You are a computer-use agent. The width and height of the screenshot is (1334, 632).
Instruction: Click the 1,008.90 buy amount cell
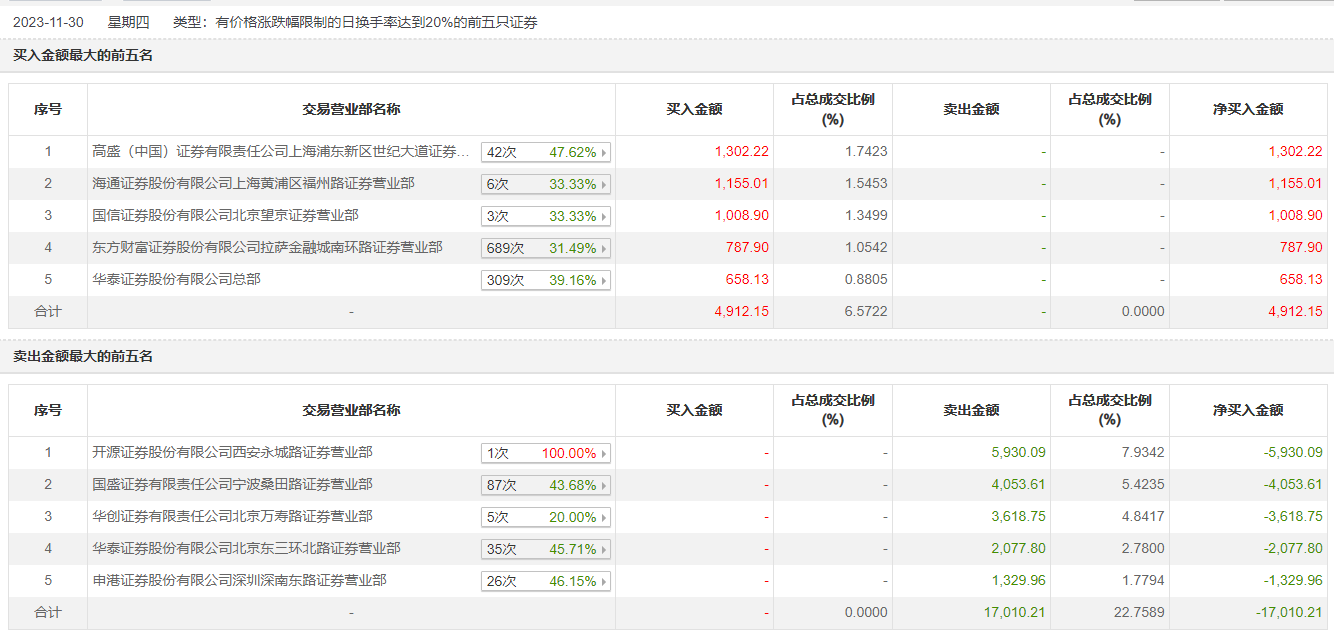click(742, 216)
